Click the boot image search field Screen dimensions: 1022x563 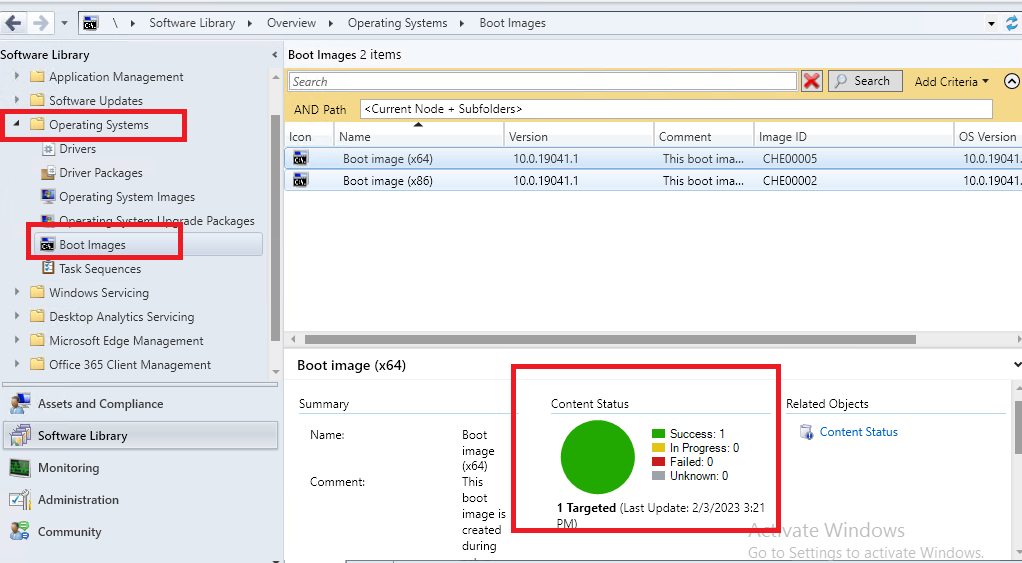[543, 81]
